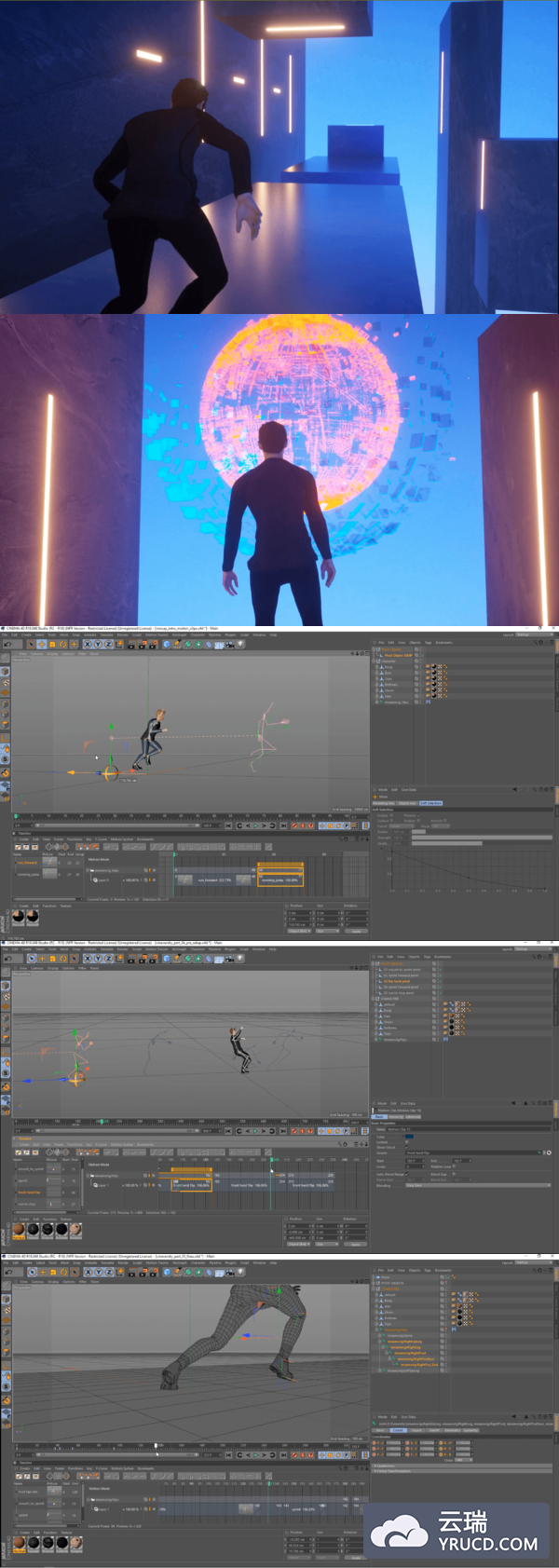
Task: Select Move tool in flipping-character window
Action: [41, 957]
